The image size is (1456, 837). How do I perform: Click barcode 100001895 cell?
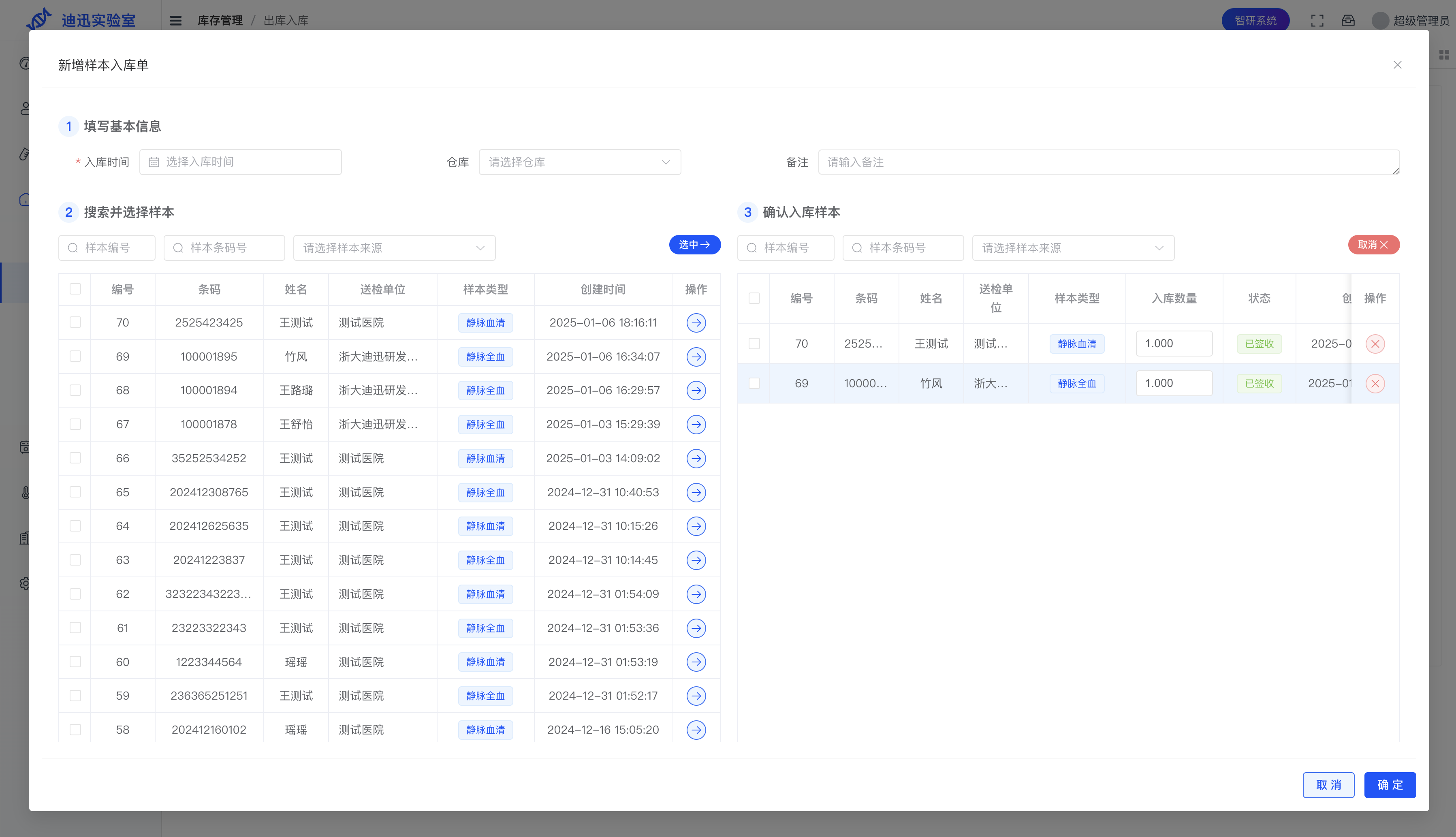(x=209, y=357)
